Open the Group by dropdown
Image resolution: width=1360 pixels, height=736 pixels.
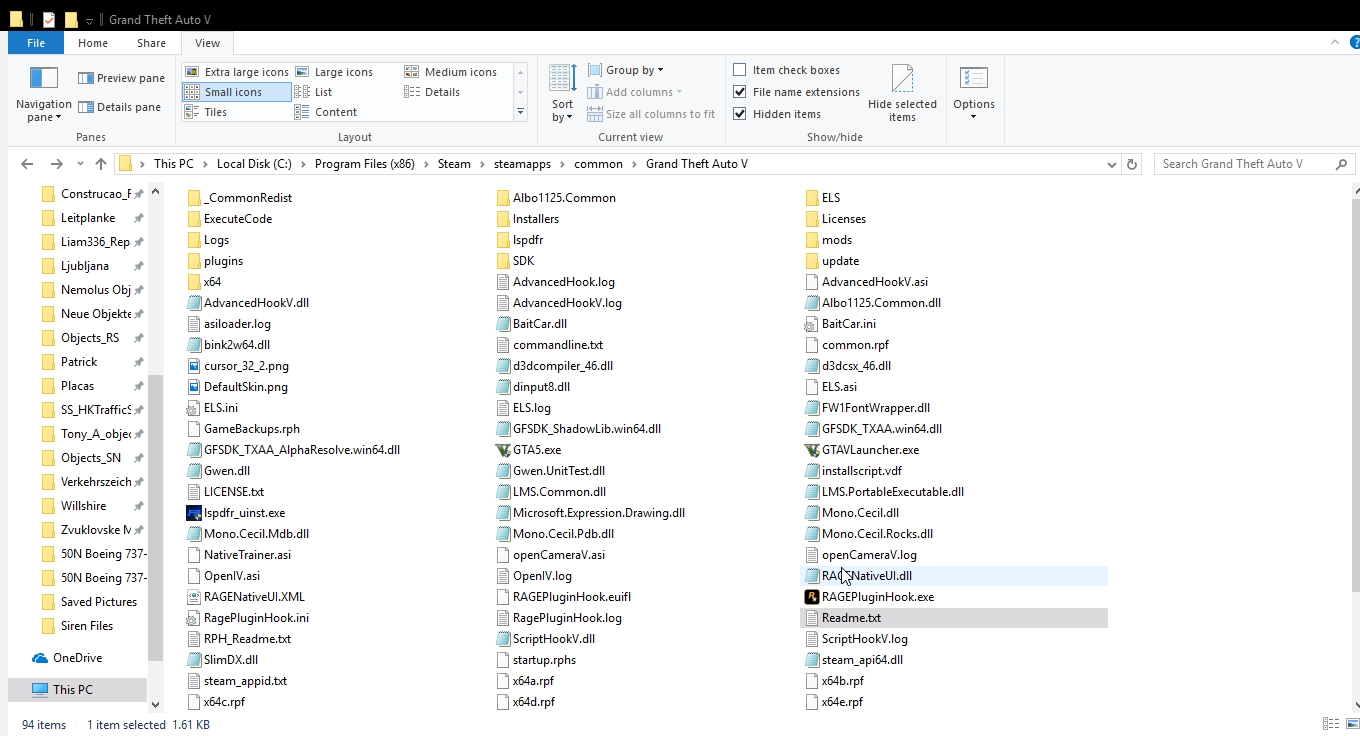(x=626, y=70)
